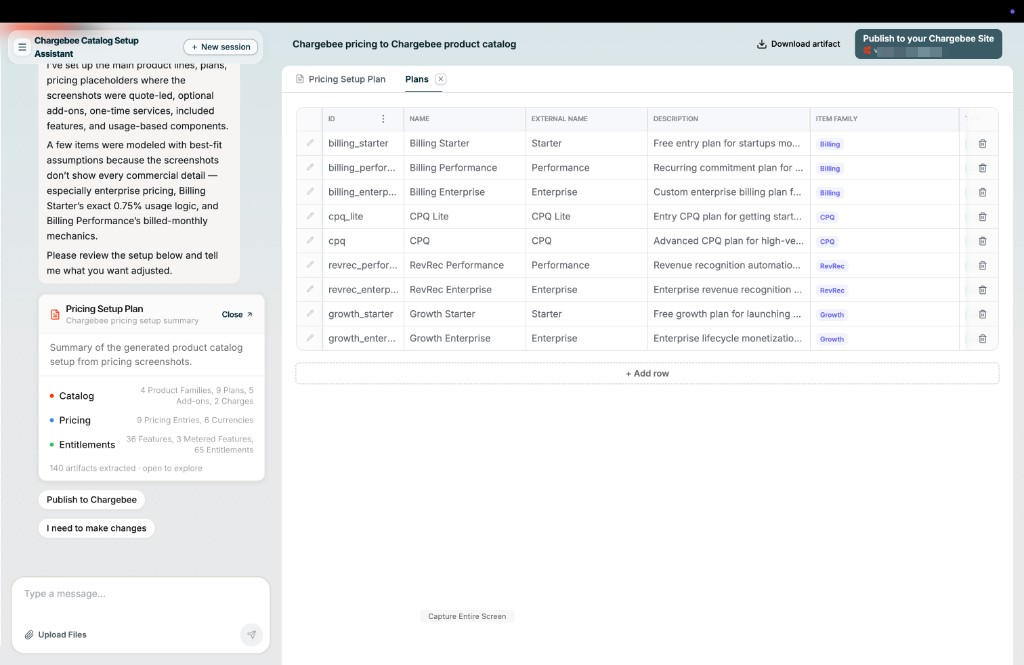Delete the Billing Enterprise row
This screenshot has width=1024, height=665.
(x=982, y=192)
